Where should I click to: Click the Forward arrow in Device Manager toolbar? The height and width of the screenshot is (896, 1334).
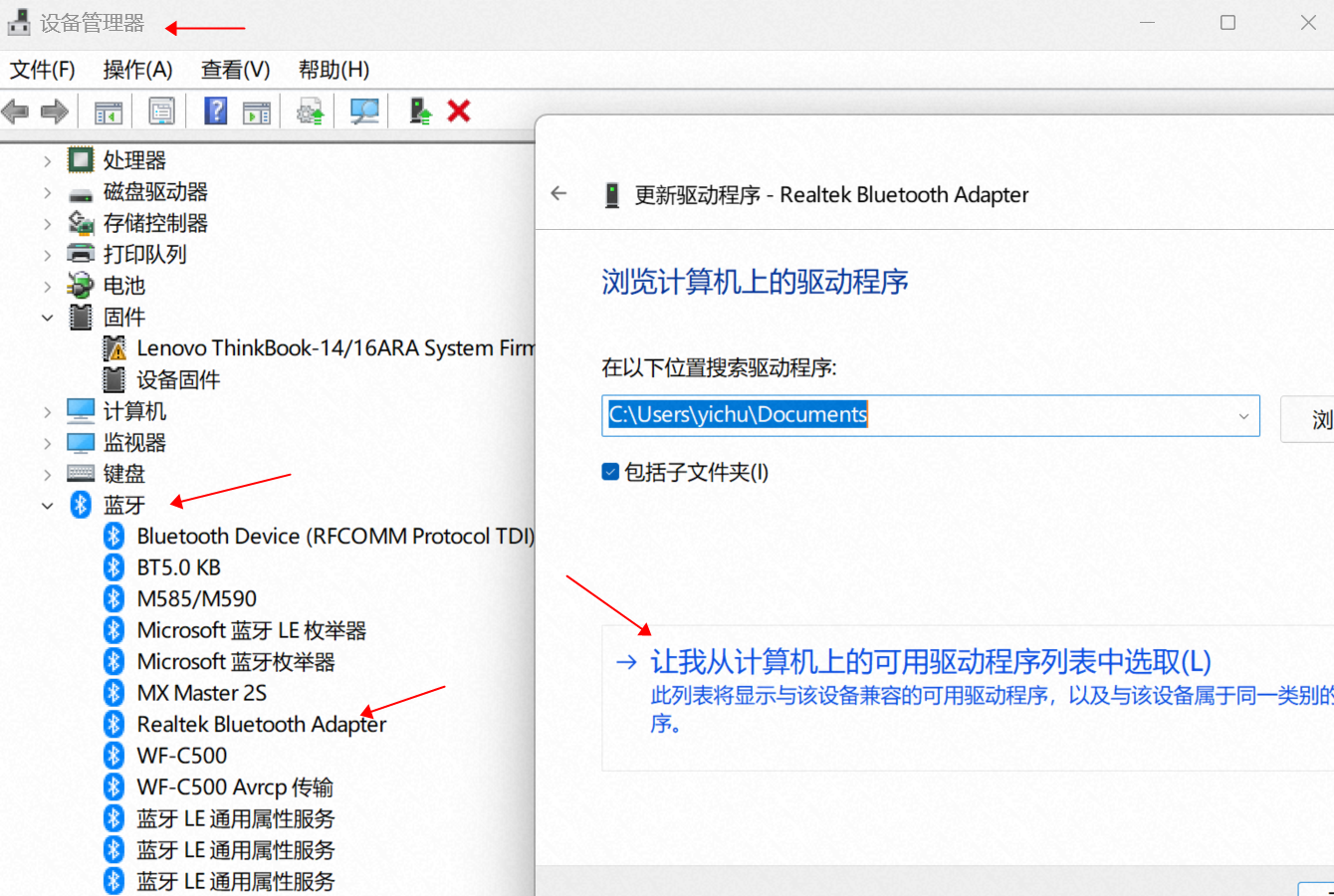(55, 112)
